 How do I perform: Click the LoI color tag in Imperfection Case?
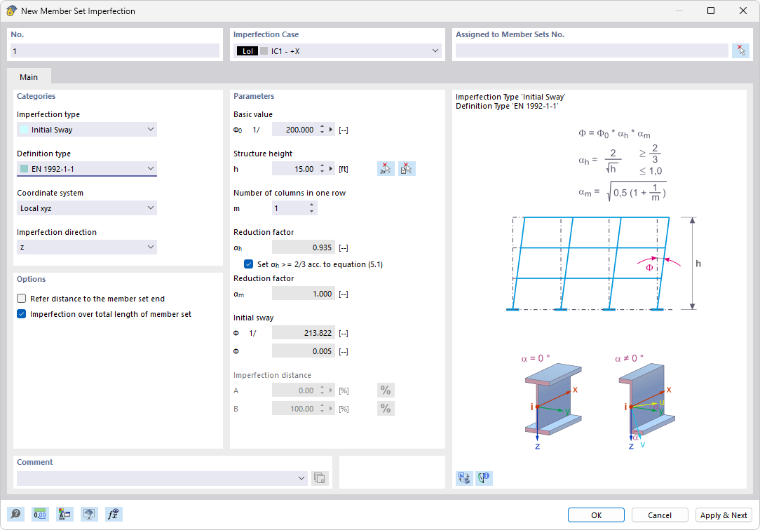pos(247,51)
